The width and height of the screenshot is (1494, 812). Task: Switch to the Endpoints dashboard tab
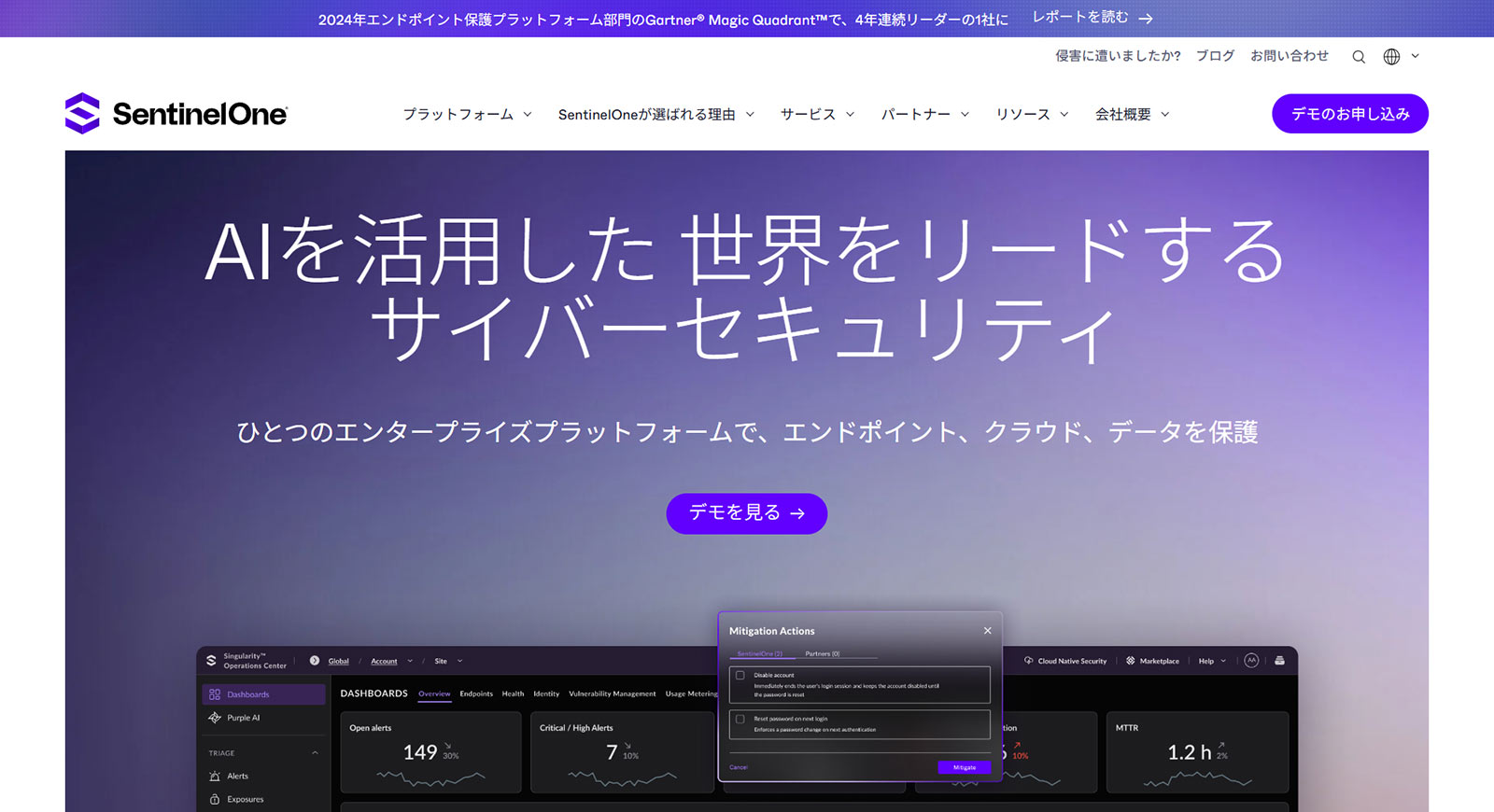pos(476,693)
